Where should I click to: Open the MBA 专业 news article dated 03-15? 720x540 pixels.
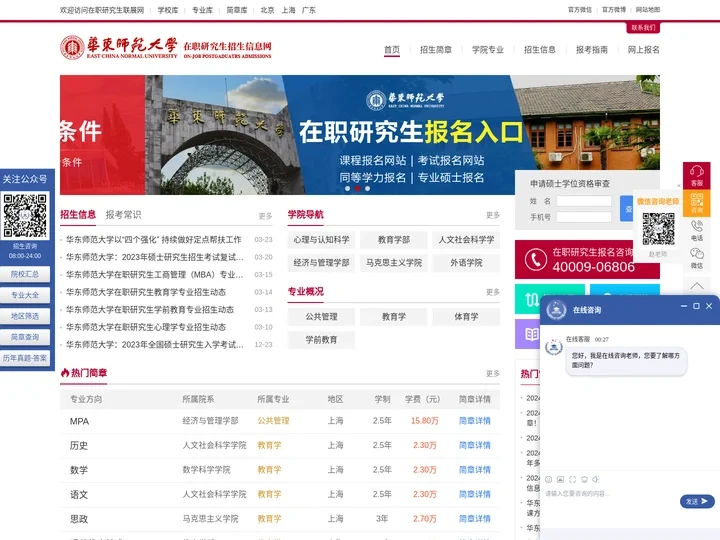(154, 275)
